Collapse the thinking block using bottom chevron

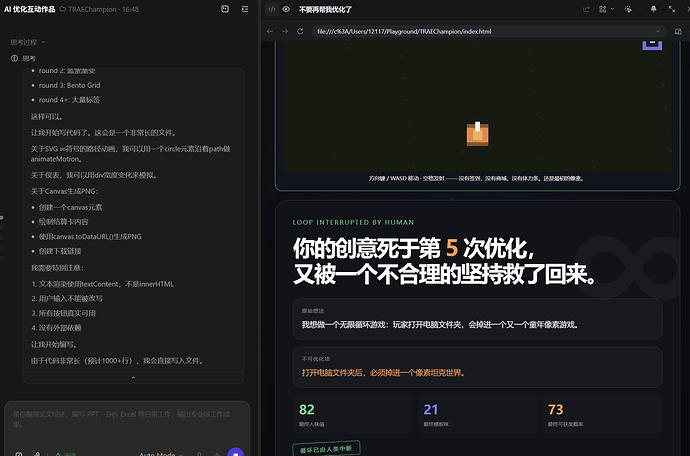tap(133, 378)
